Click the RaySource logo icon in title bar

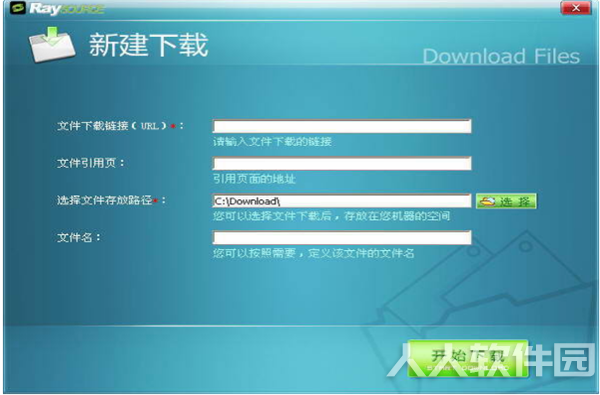(18, 8)
